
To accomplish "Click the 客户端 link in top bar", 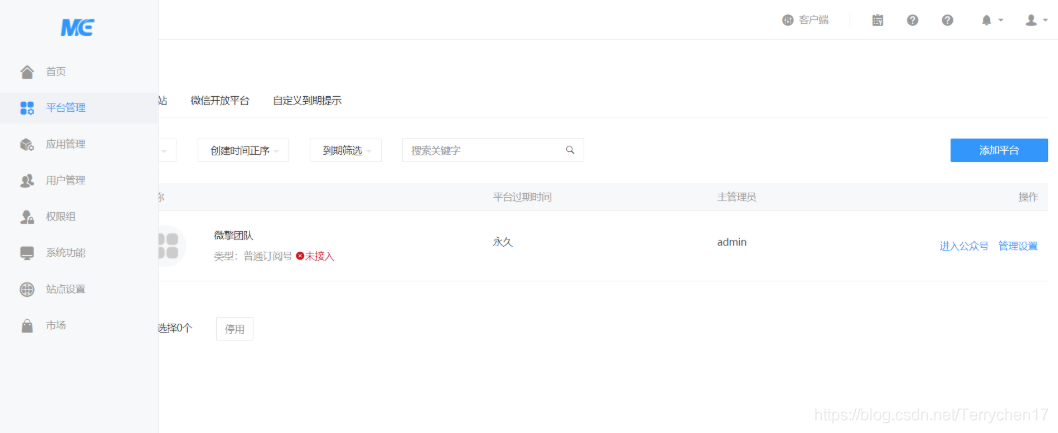I will click(806, 20).
